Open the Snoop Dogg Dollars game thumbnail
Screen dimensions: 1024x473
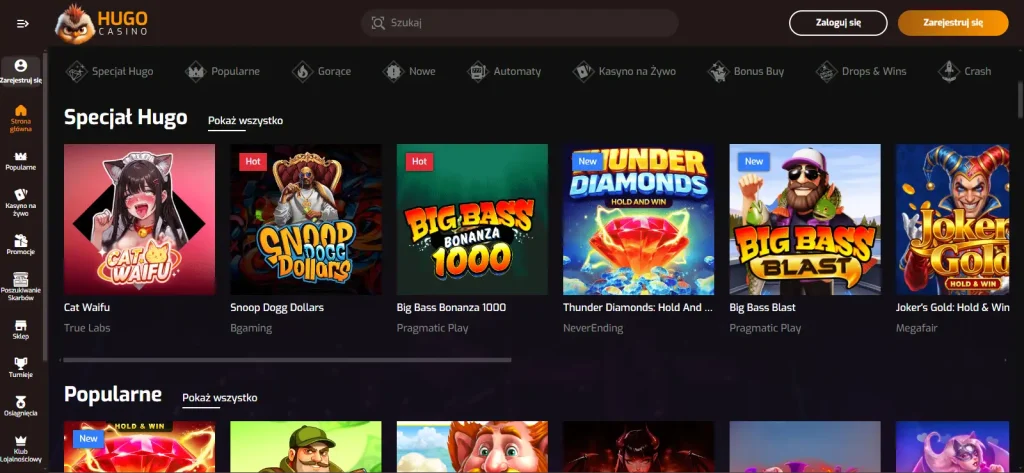click(x=306, y=220)
